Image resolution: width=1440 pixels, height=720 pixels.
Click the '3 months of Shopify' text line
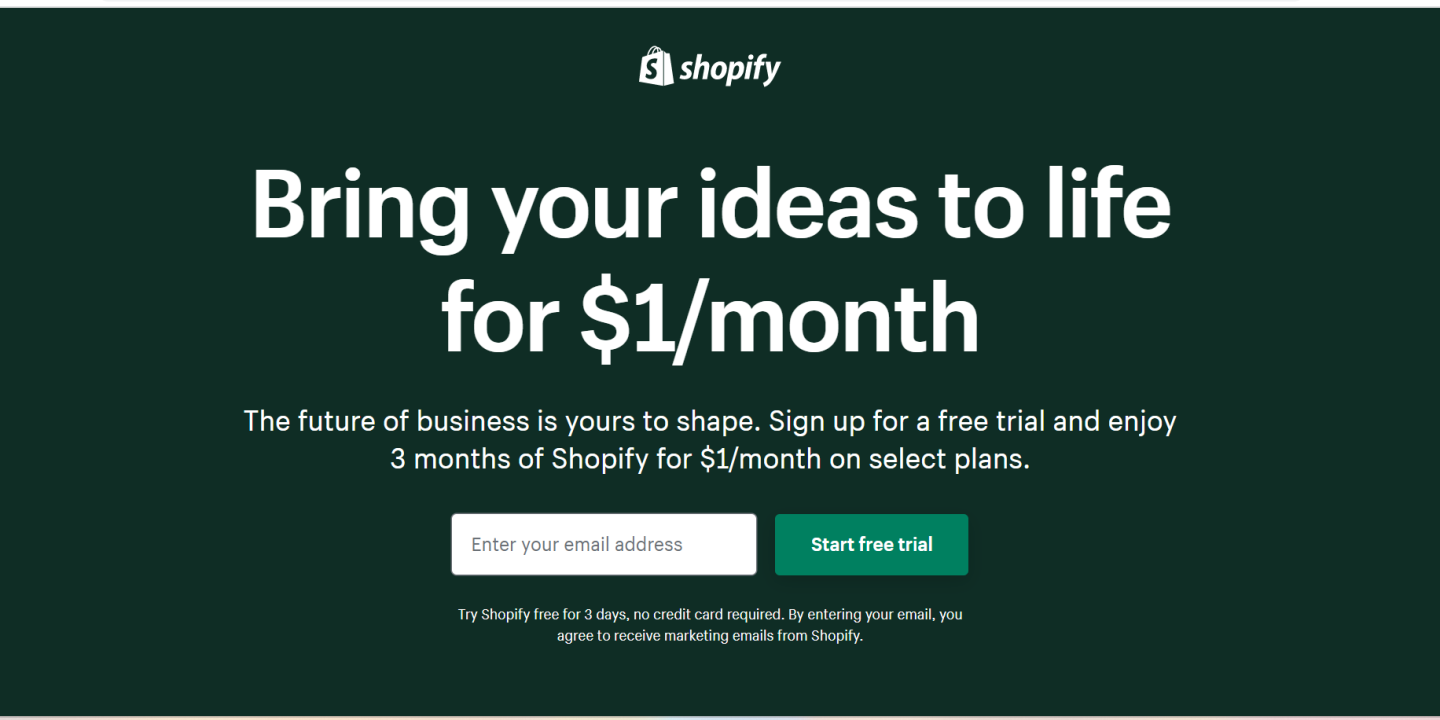tap(710, 460)
